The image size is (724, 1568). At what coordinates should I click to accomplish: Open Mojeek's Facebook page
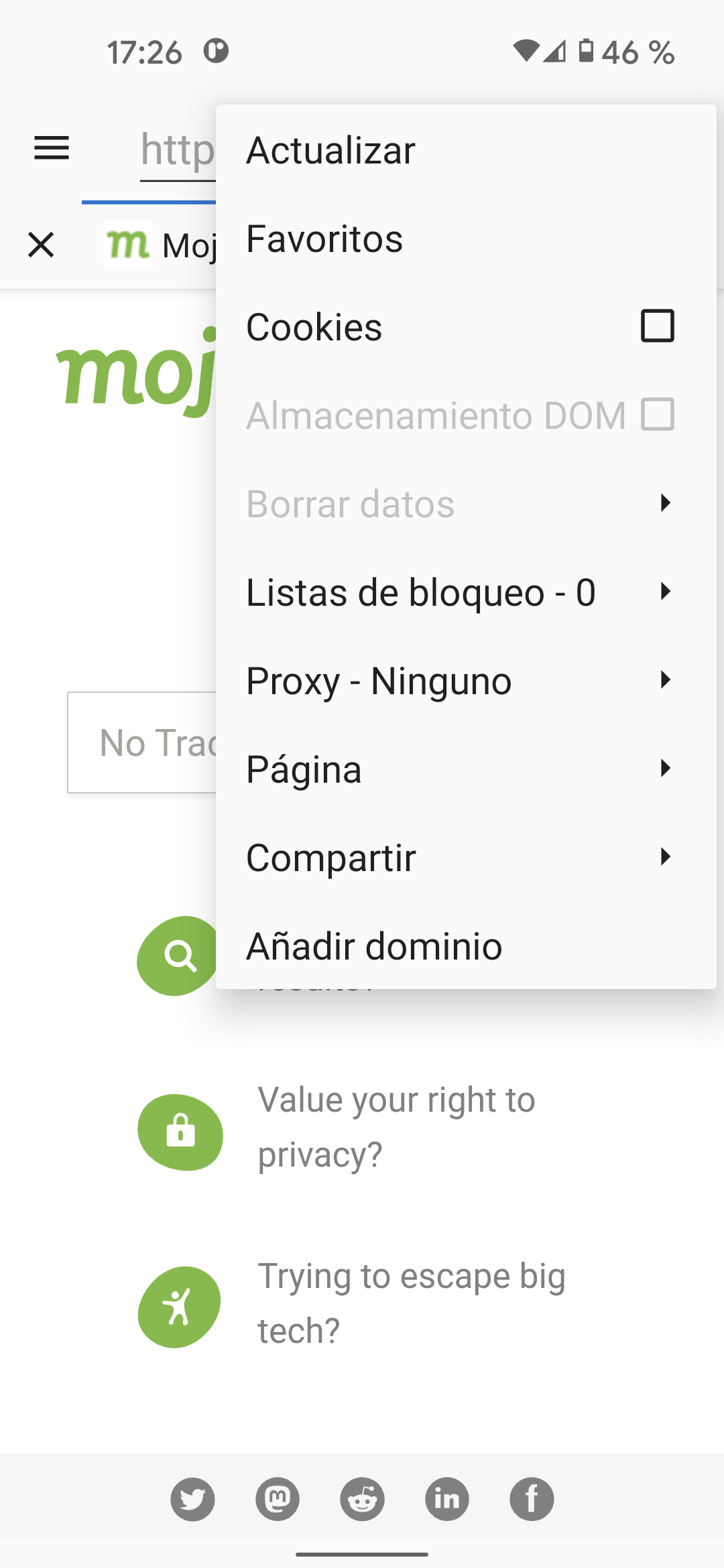(532, 1499)
